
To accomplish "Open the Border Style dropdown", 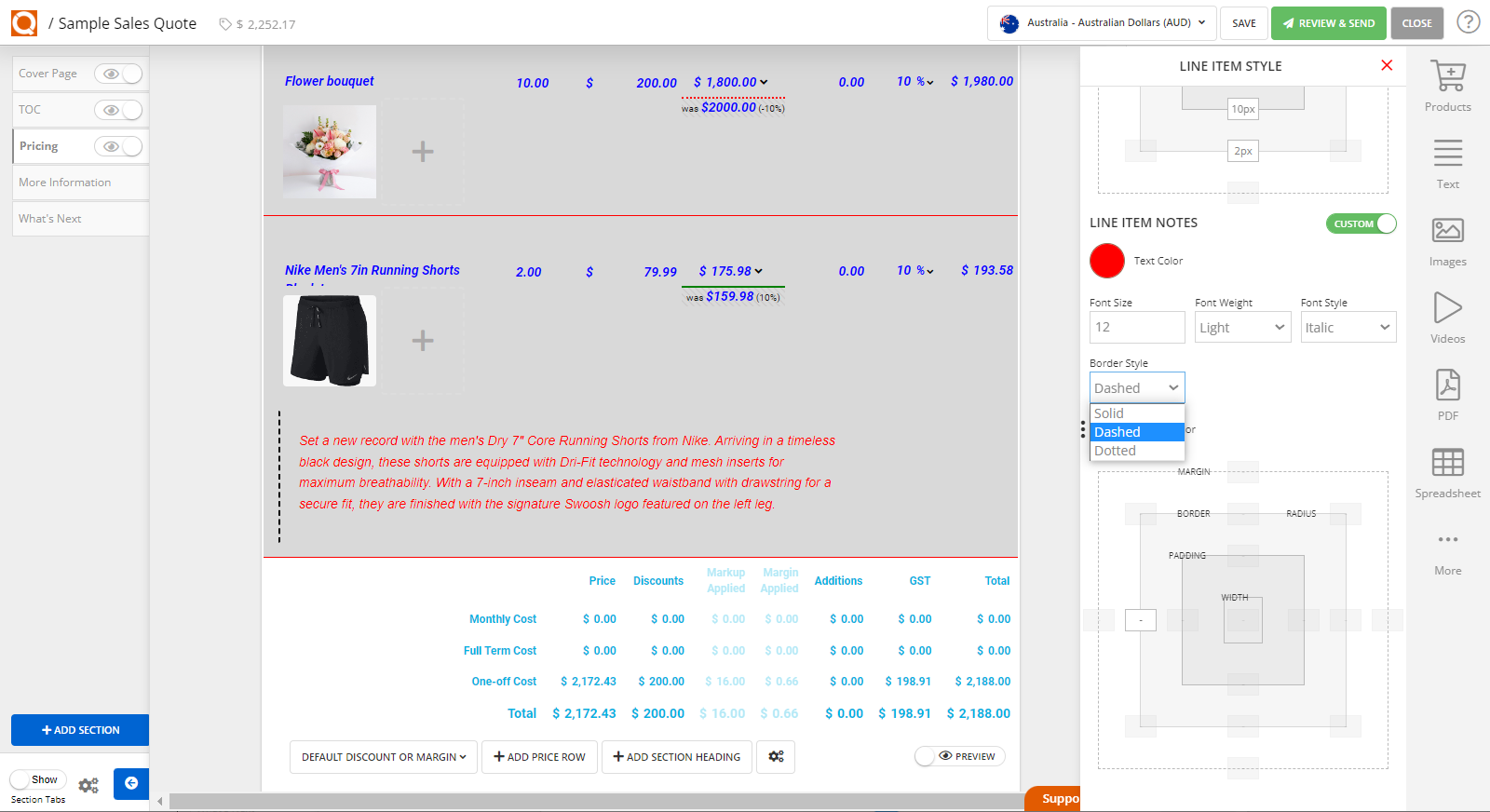I will tap(1137, 387).
